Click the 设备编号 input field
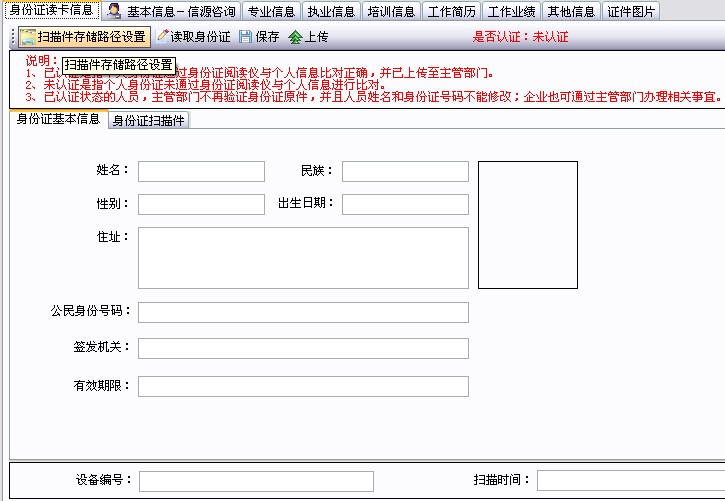The height and width of the screenshot is (501, 725). click(256, 481)
